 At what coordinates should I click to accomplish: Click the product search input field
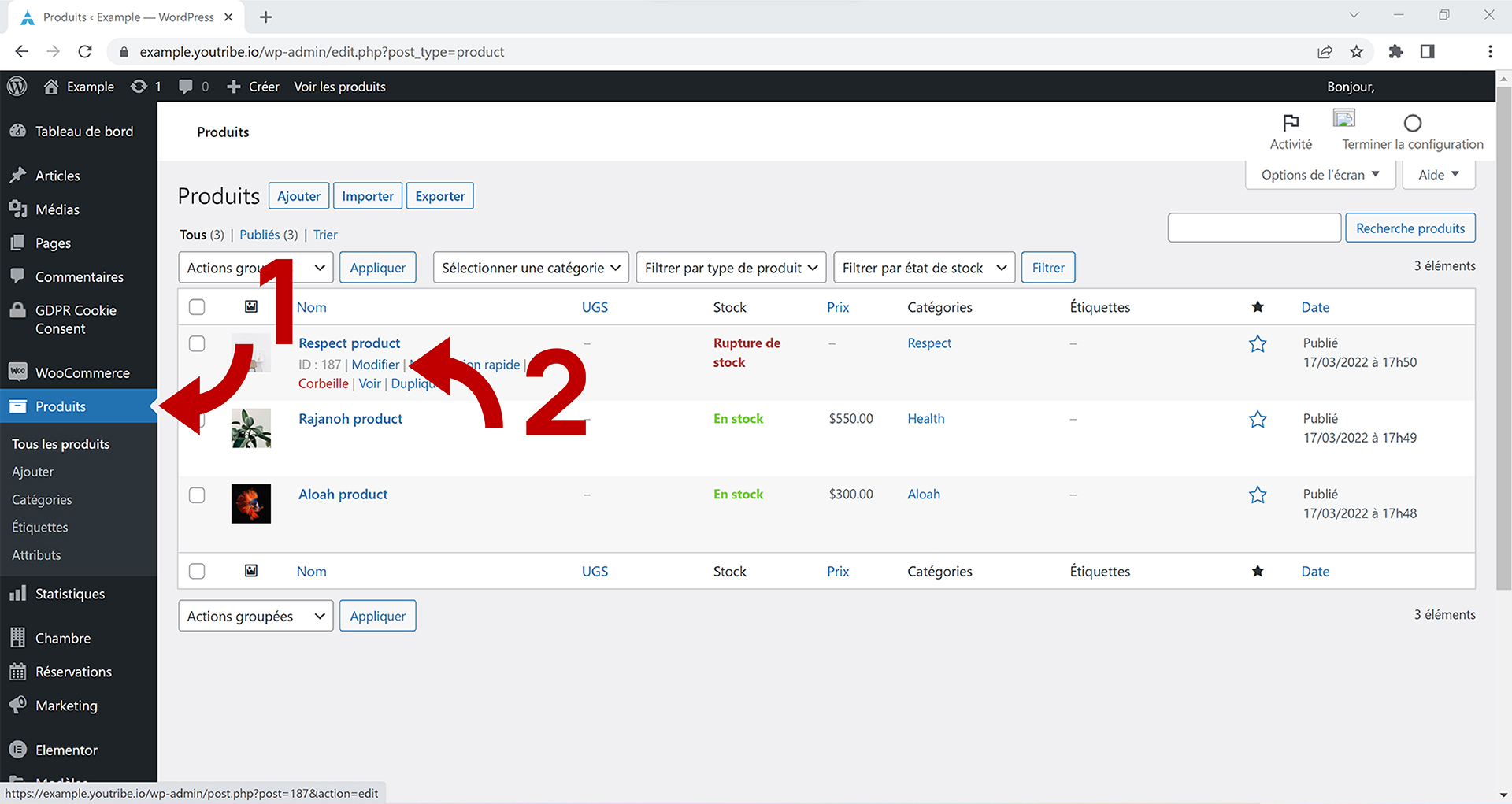coord(1254,228)
